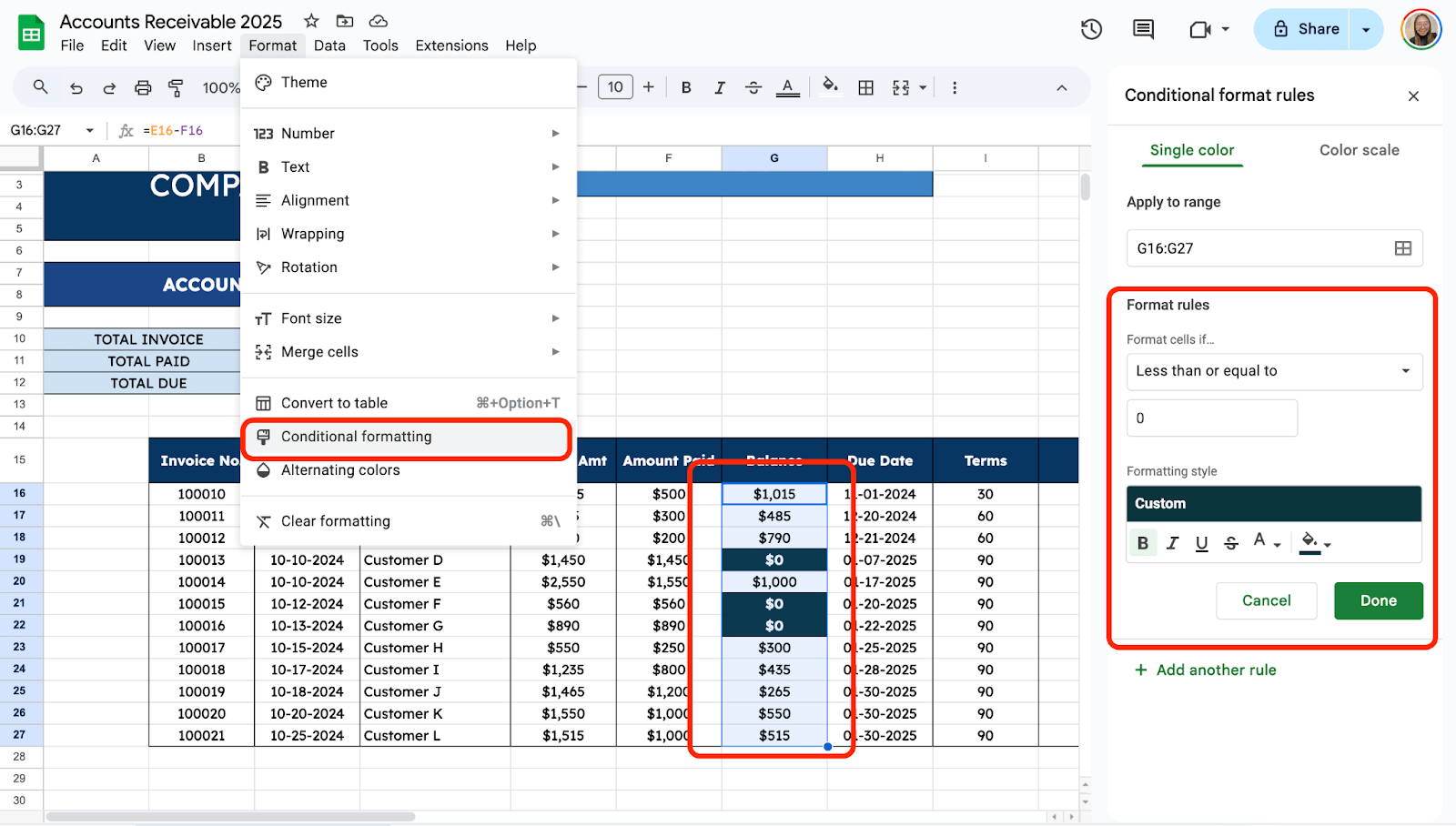Star the Accounts Receivable 2025 document
This screenshot has height=826, width=1456.
(x=311, y=21)
